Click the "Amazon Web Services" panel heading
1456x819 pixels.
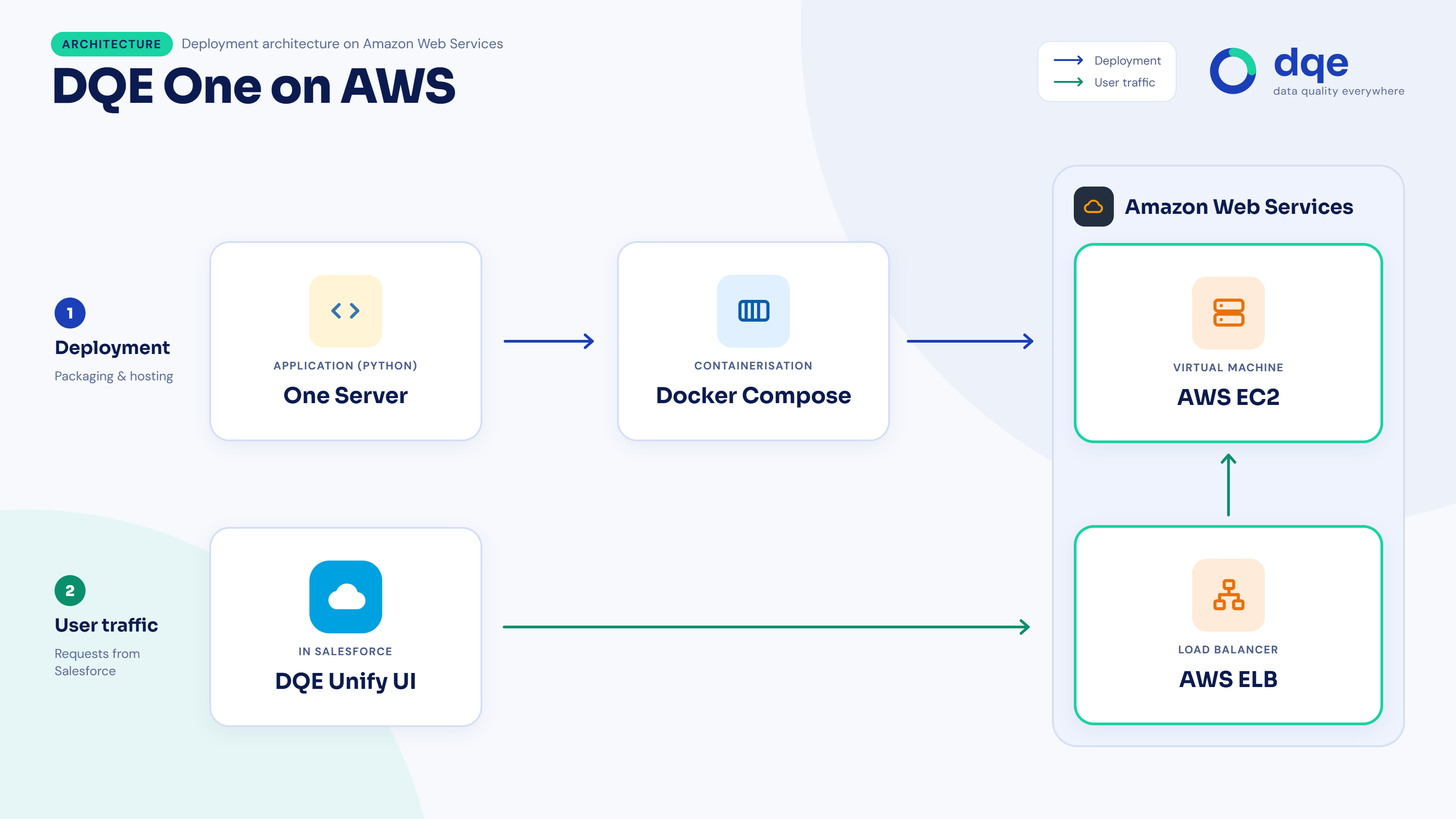(1239, 207)
